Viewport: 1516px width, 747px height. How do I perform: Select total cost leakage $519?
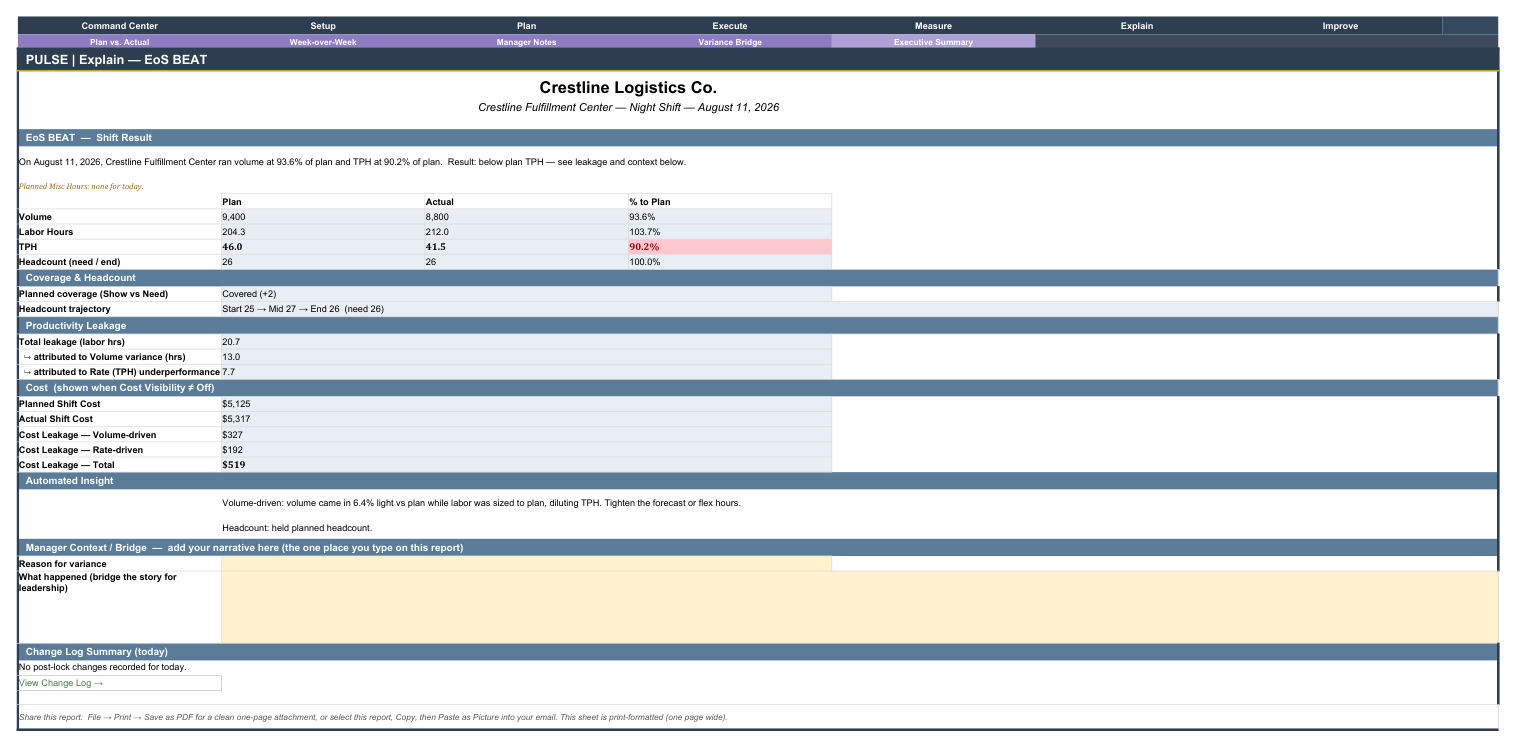point(526,465)
